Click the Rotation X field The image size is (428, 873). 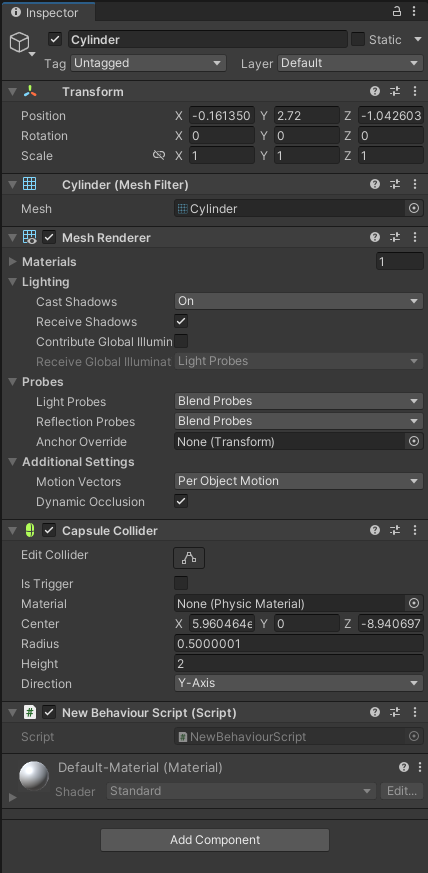point(222,136)
